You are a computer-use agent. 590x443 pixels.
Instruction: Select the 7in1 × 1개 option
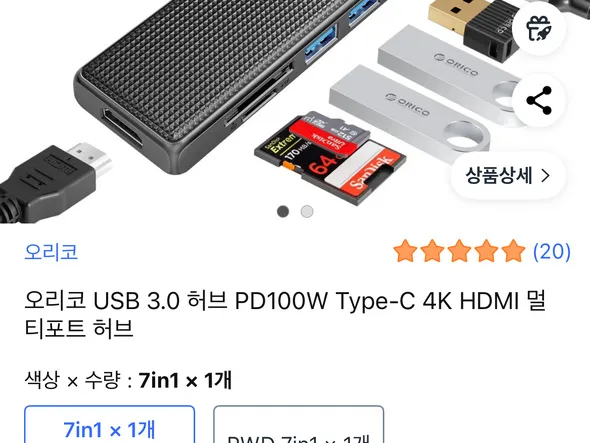[109, 425]
